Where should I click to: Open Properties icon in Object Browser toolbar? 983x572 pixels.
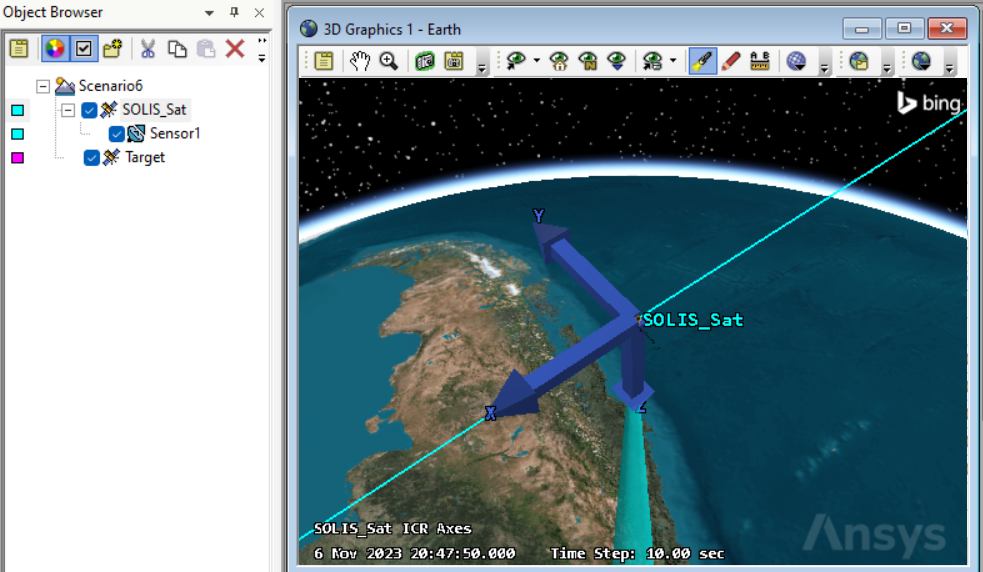click(x=19, y=49)
